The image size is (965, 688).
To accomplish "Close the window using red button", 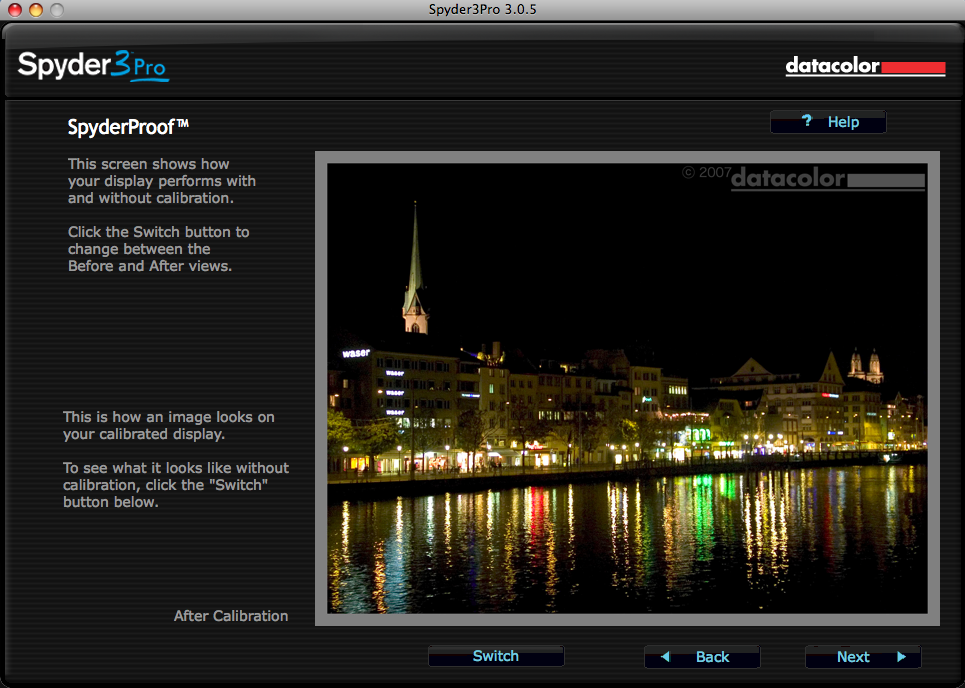I will pyautogui.click(x=14, y=10).
